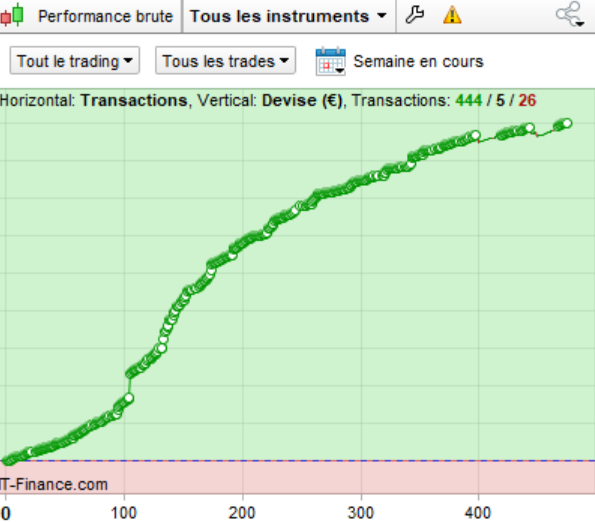The height and width of the screenshot is (522, 595).
Task: Click the 100 label on horizontal axis
Action: point(124,513)
